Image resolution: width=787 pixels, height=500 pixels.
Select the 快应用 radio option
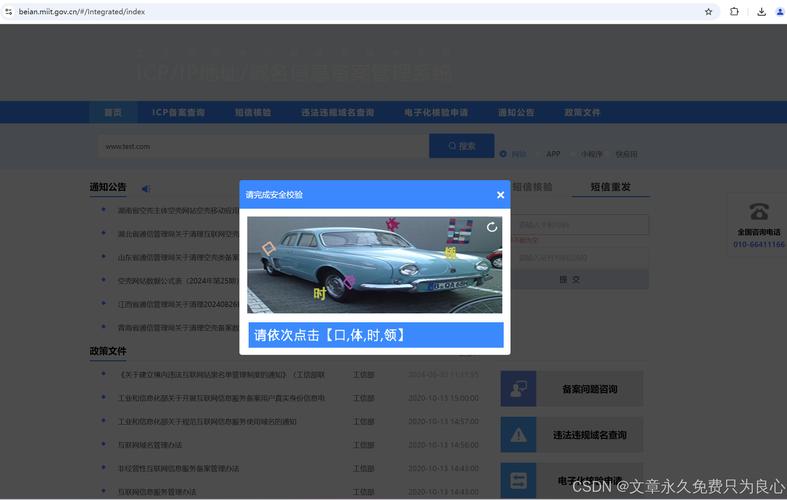click(x=626, y=154)
